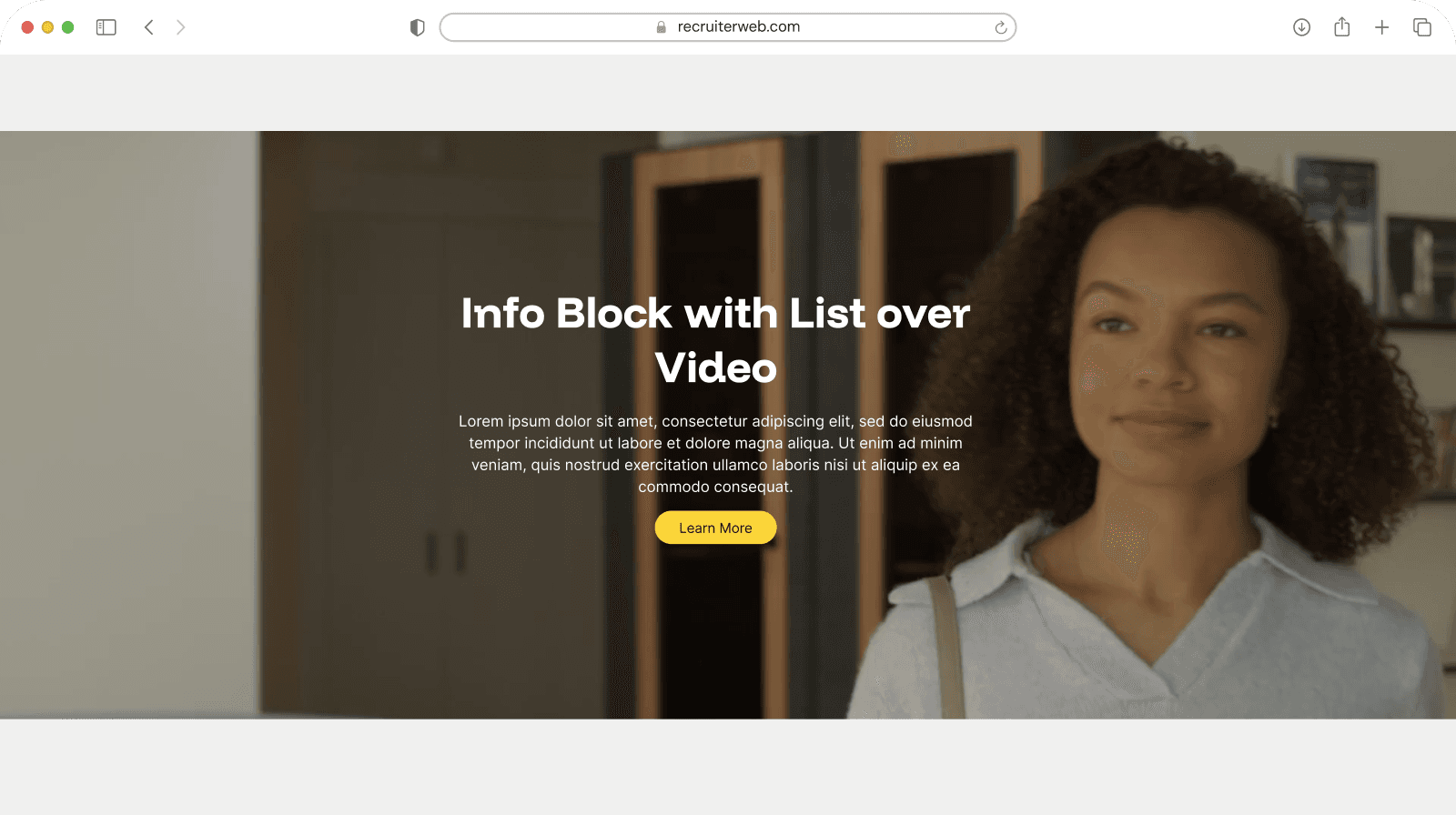This screenshot has width=1456, height=815.
Task: Go back using the left arrow
Action: click(x=149, y=27)
